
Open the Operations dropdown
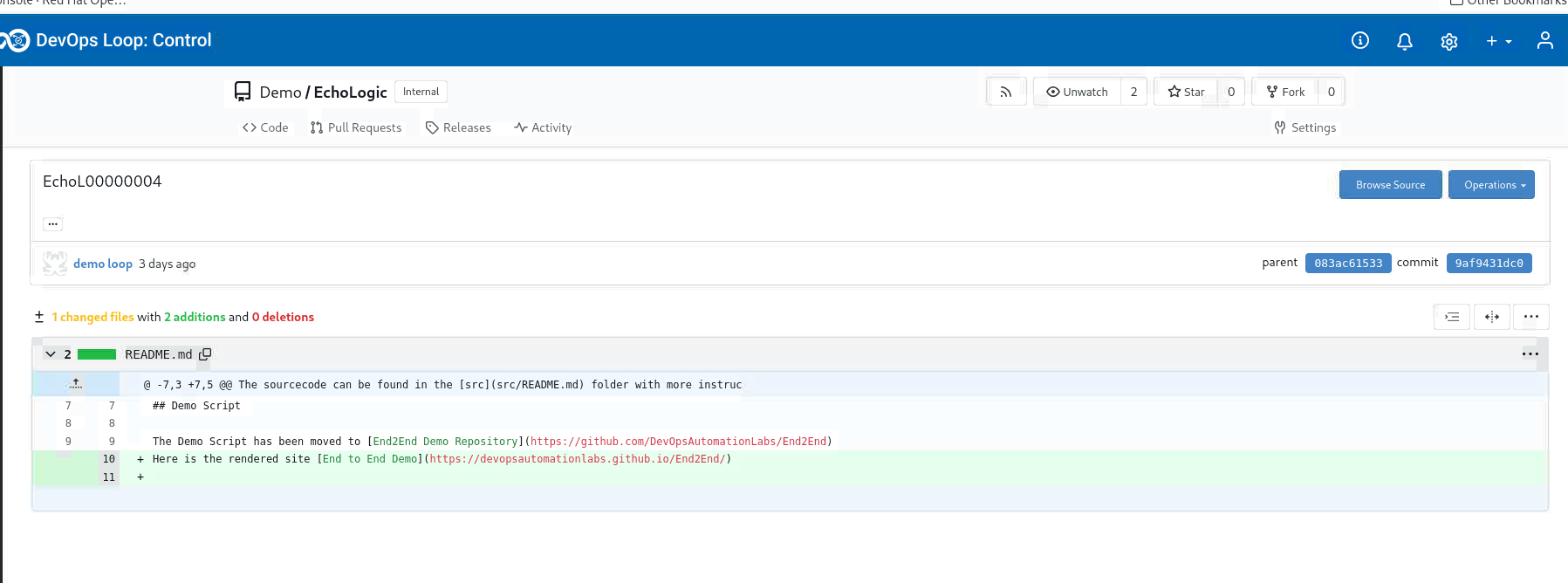click(1491, 185)
